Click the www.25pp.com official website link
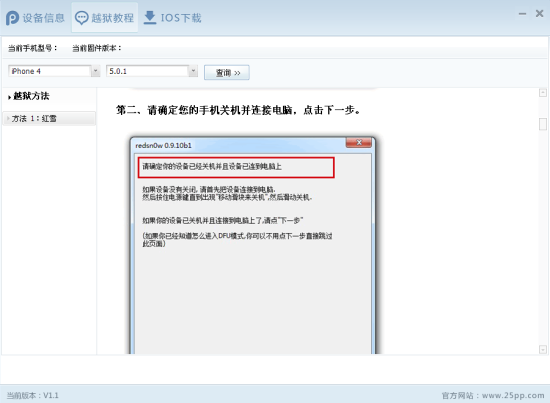This screenshot has width=550, height=403. click(513, 395)
